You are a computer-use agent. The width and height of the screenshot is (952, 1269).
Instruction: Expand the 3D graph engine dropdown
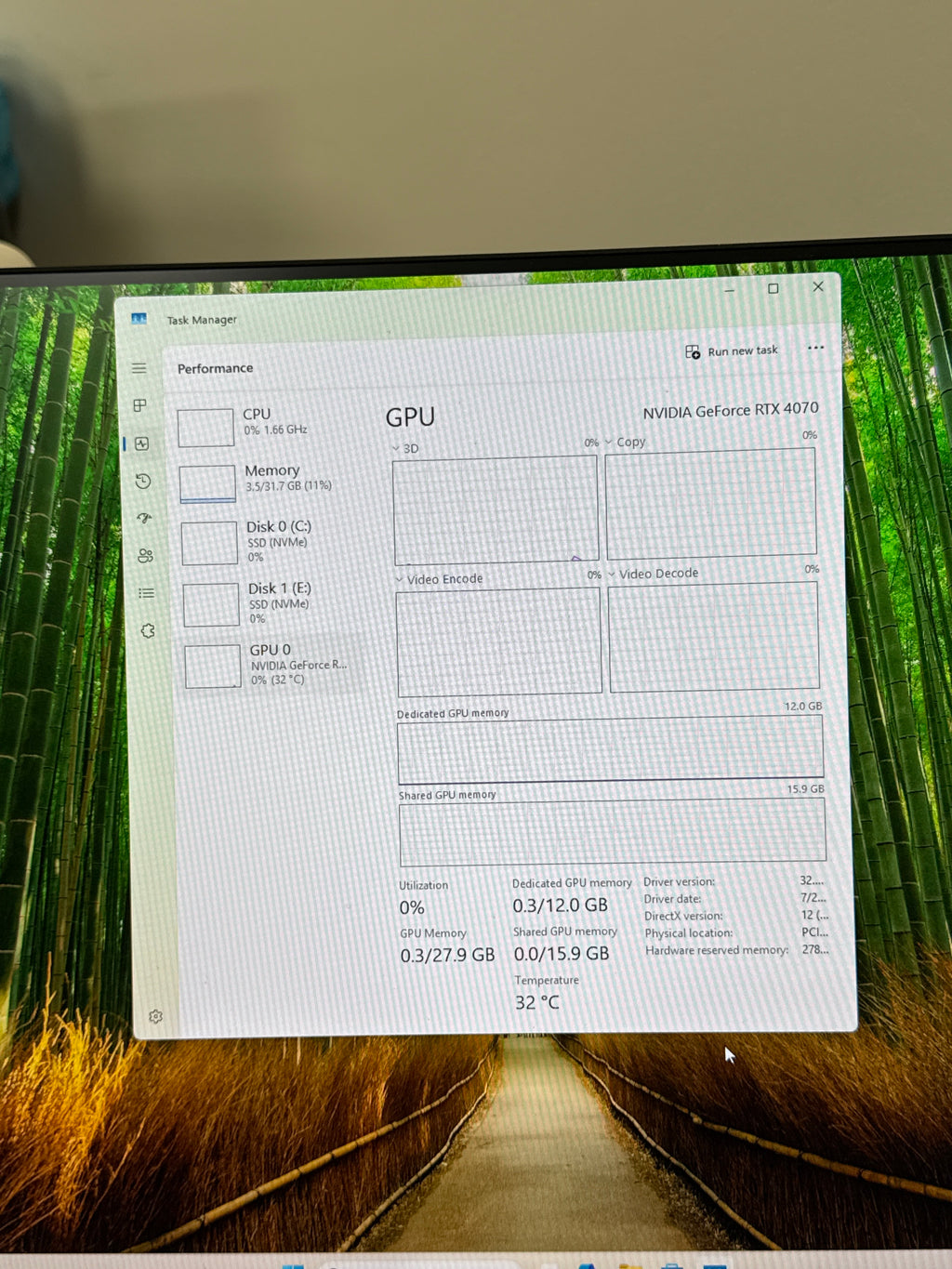pos(405,448)
